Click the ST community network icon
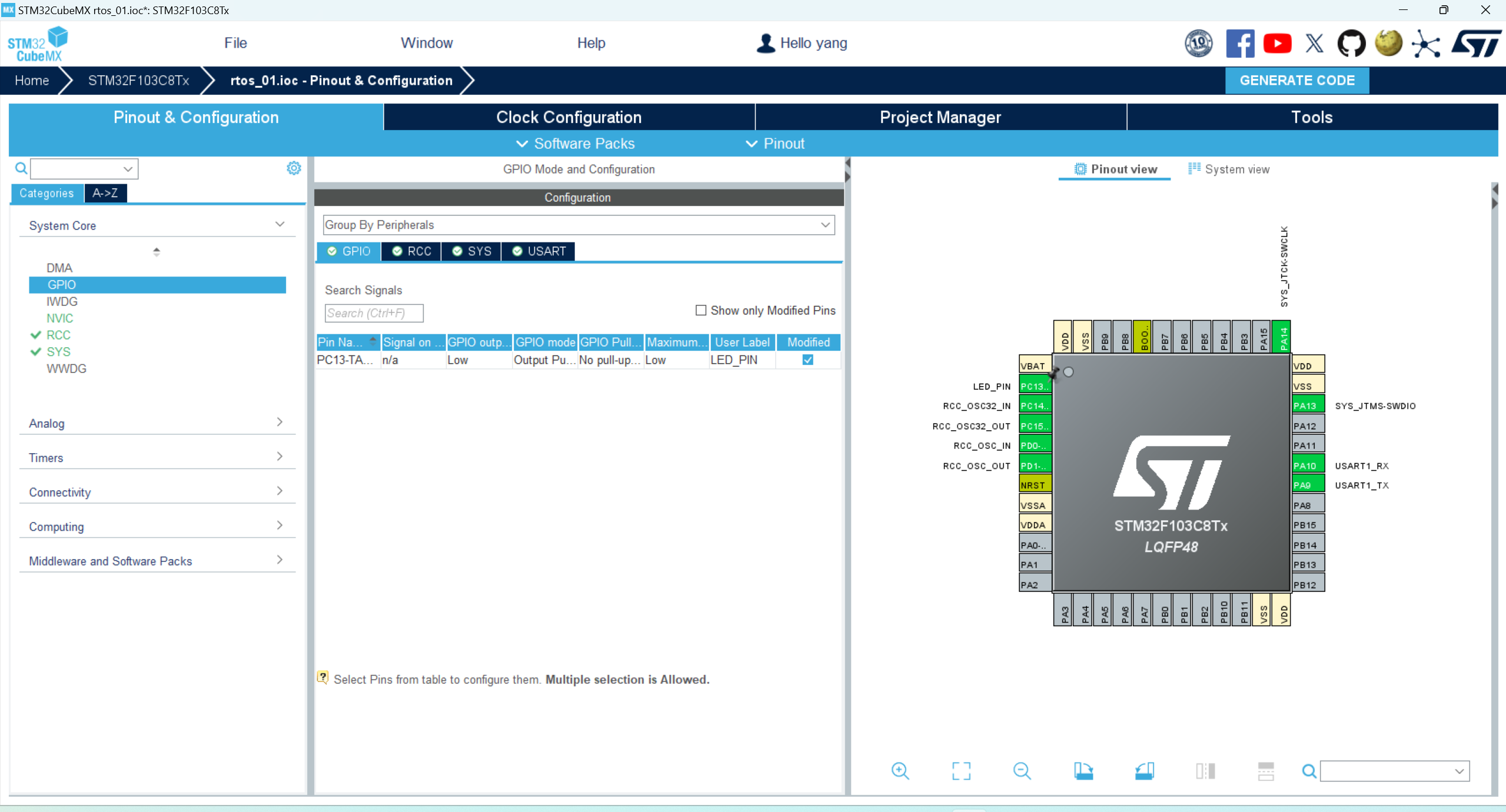1506x812 pixels. coord(1427,44)
